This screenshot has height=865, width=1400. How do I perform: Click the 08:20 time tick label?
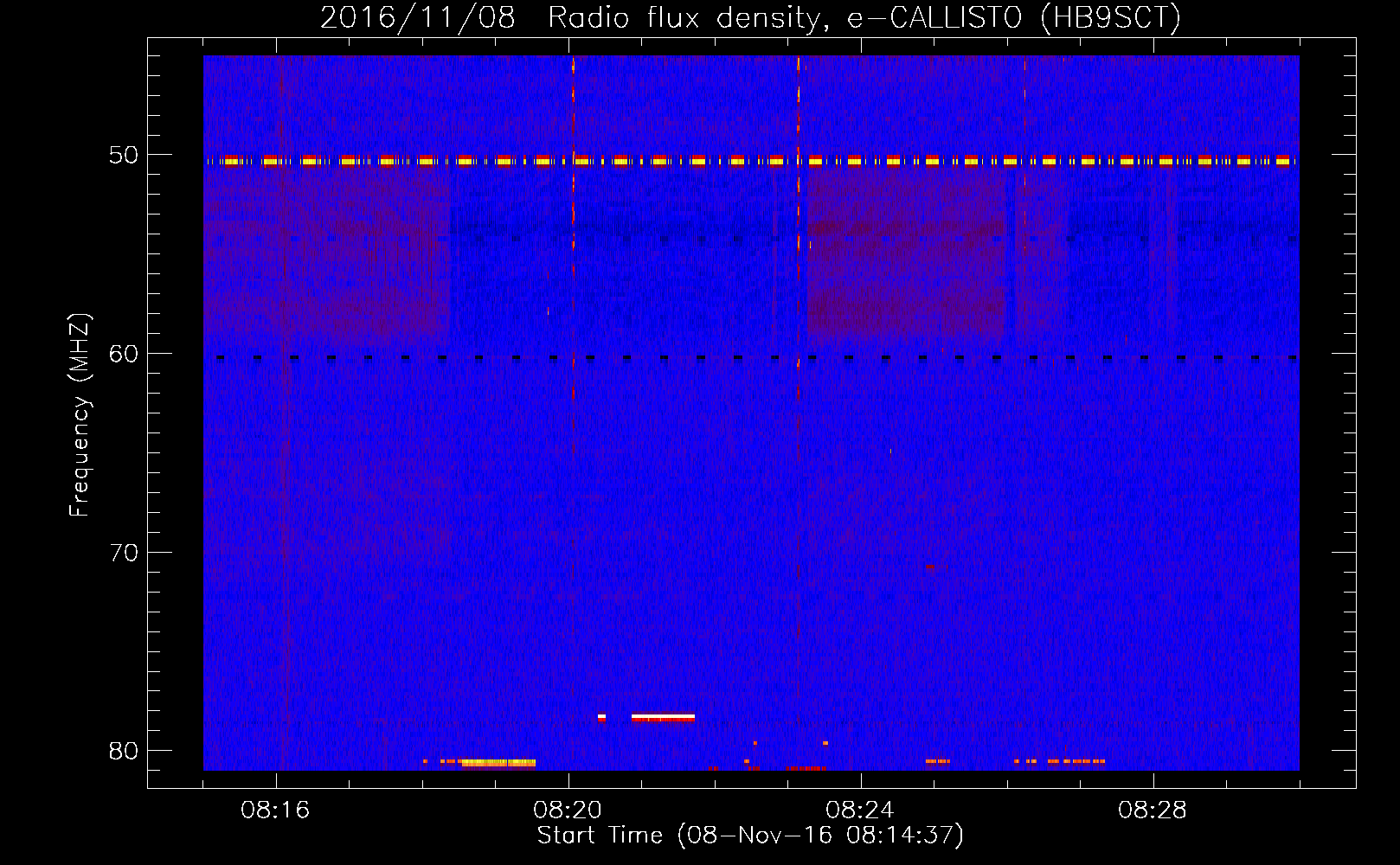[x=568, y=811]
